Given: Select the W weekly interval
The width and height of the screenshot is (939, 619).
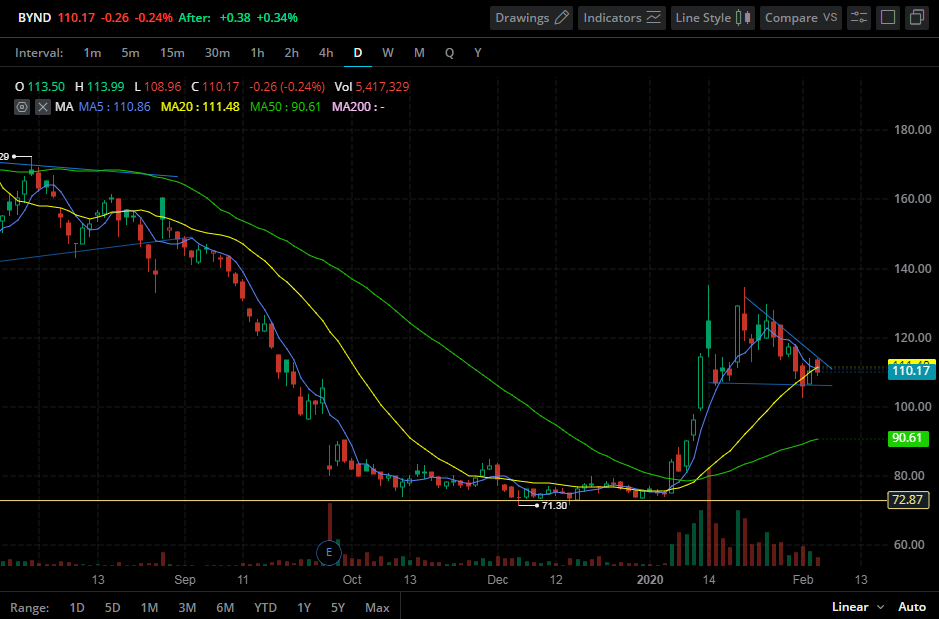Looking at the screenshot, I should tap(388, 53).
